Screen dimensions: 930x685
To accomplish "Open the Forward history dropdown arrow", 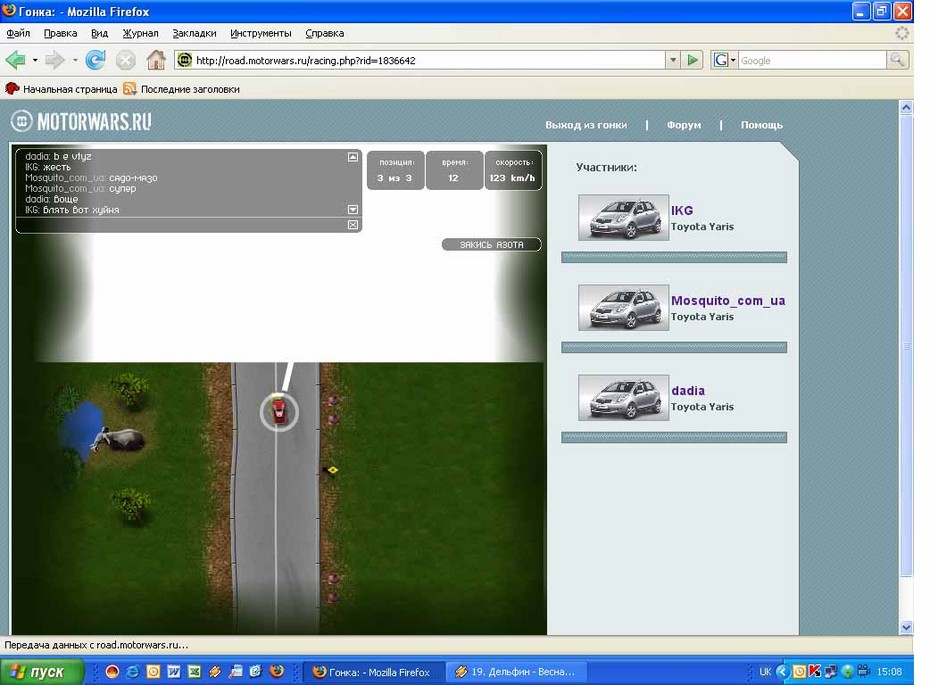I will [75, 60].
